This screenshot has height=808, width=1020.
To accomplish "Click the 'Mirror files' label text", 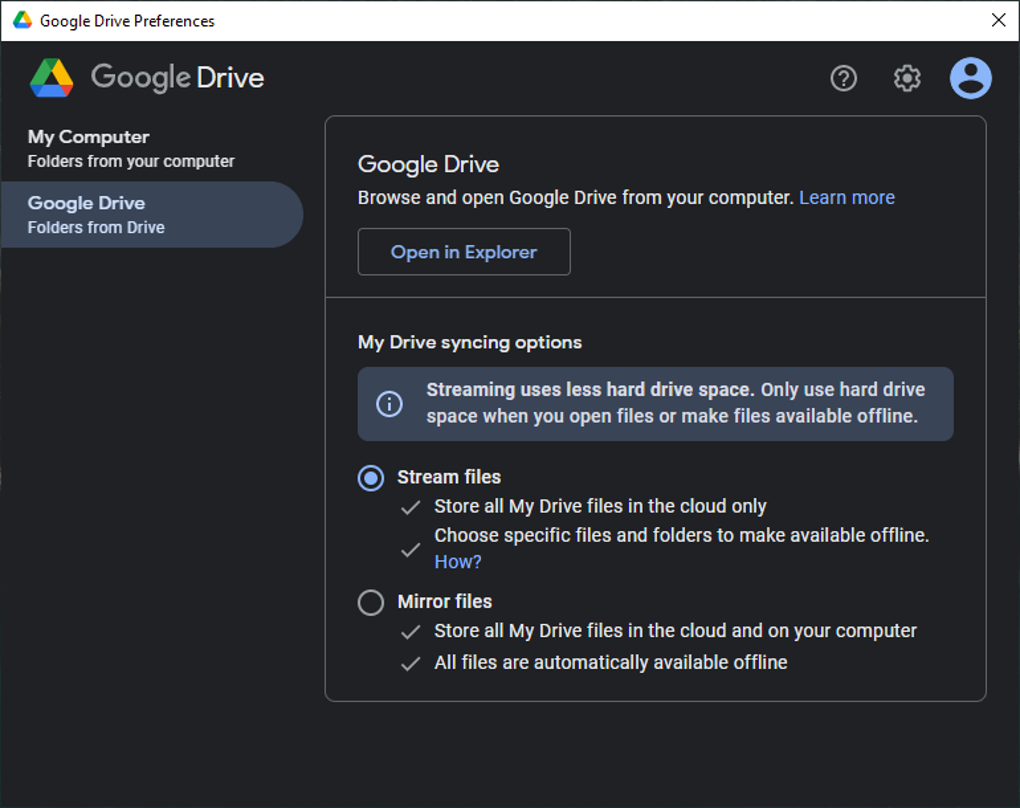I will coord(444,602).
